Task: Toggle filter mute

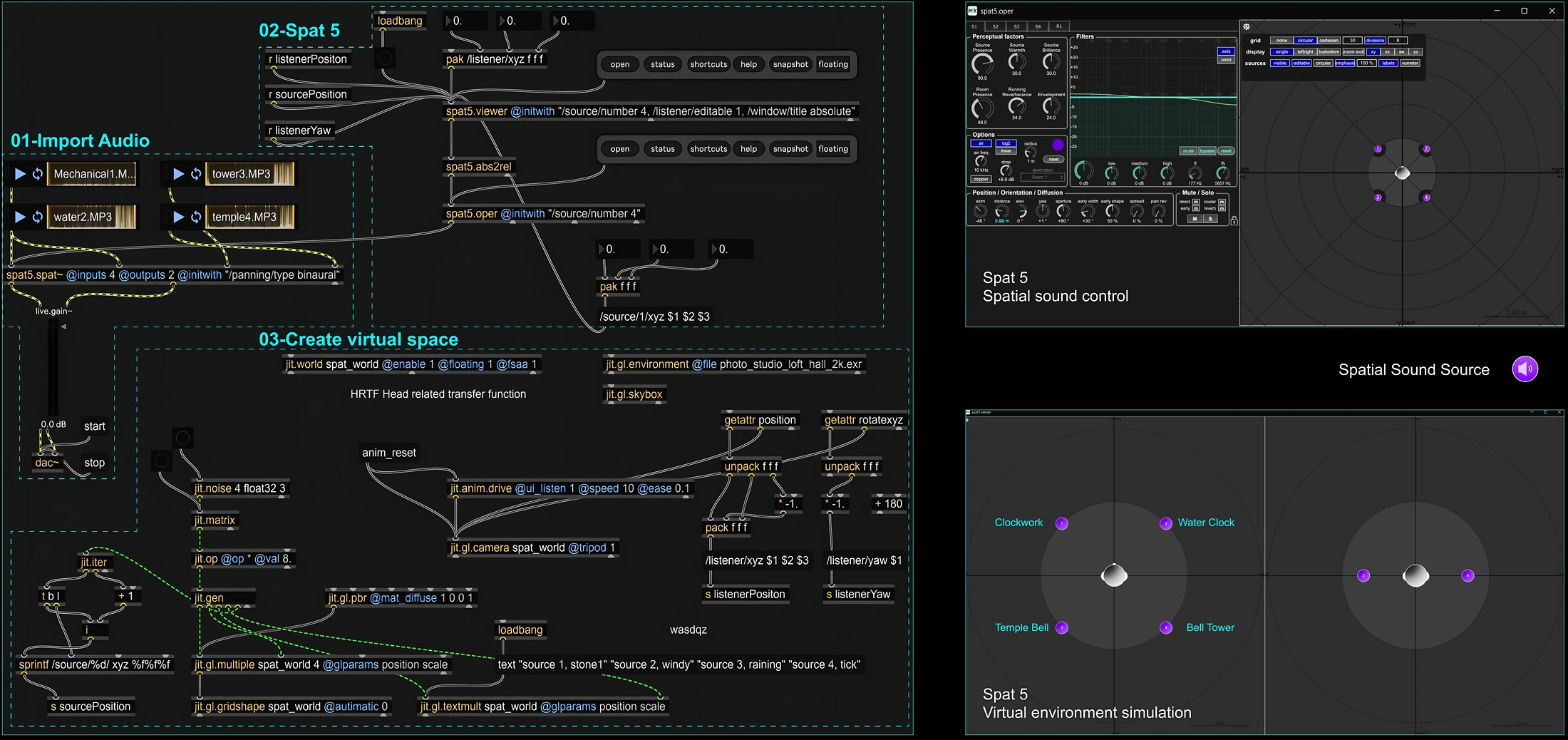Action: pos(1188,151)
